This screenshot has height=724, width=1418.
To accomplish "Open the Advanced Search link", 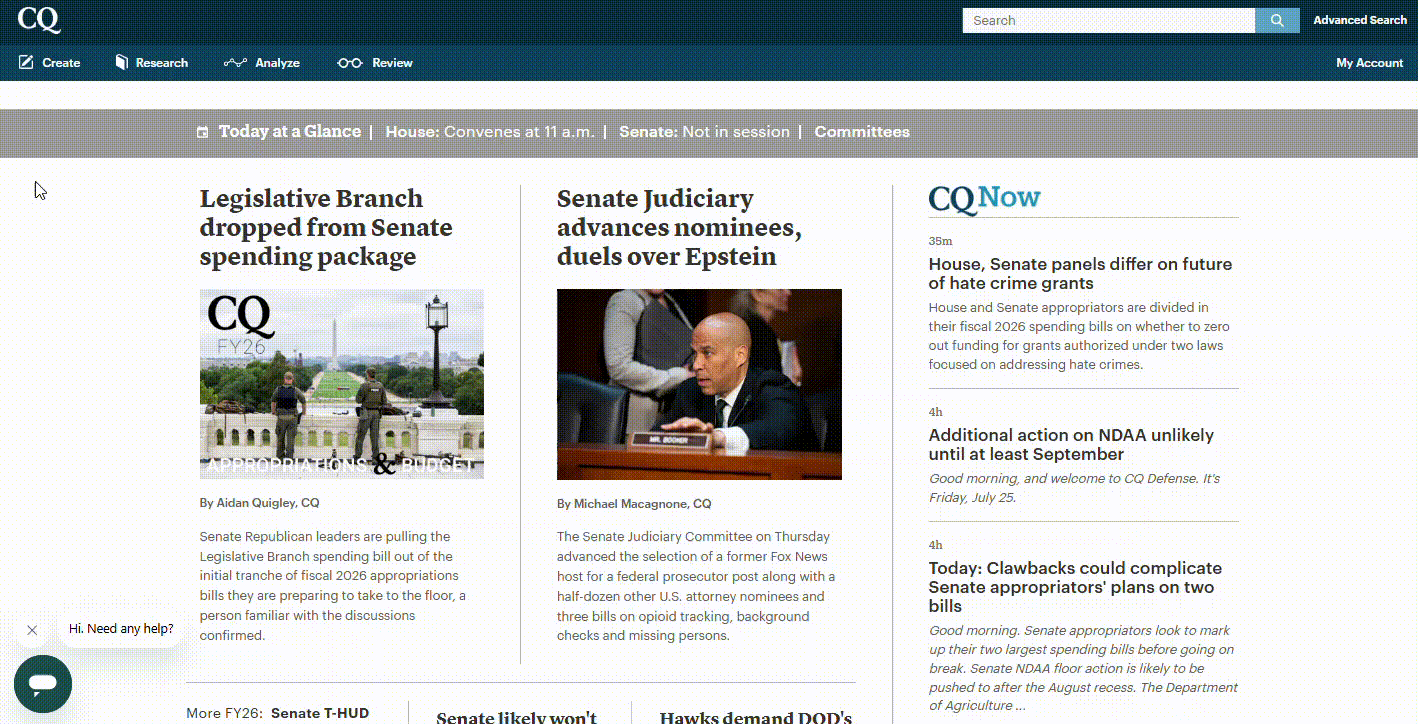I will pos(1360,20).
